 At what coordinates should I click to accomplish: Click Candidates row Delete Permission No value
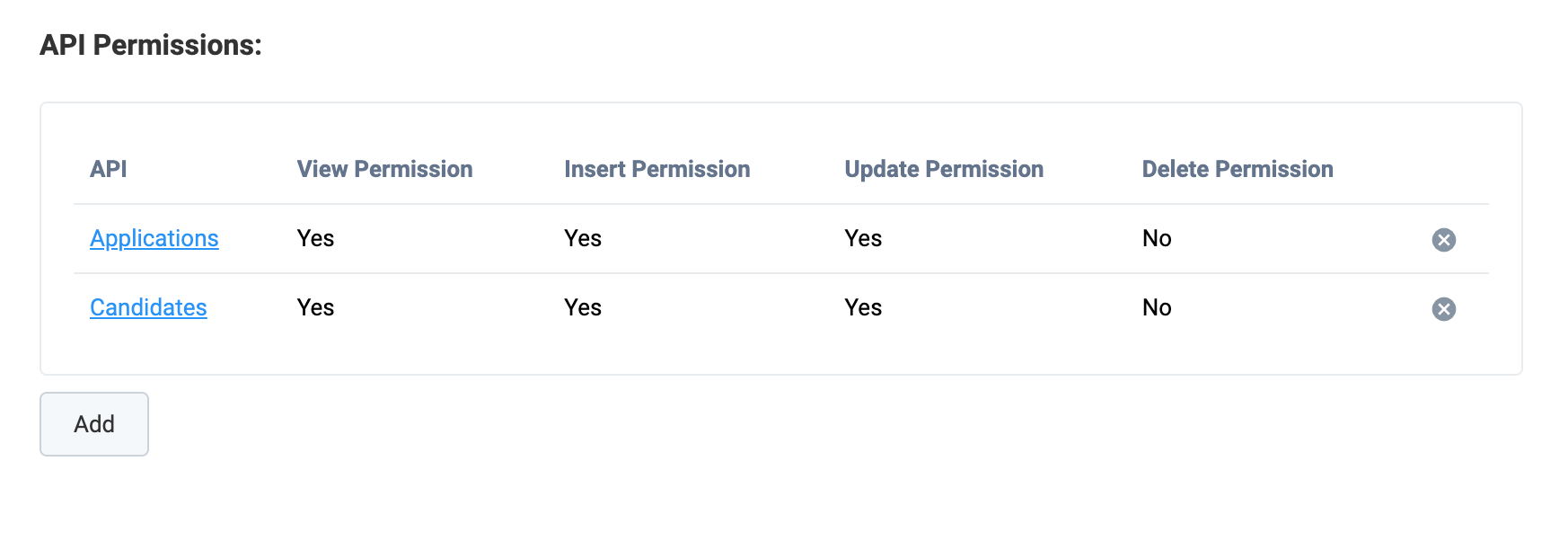click(1157, 307)
